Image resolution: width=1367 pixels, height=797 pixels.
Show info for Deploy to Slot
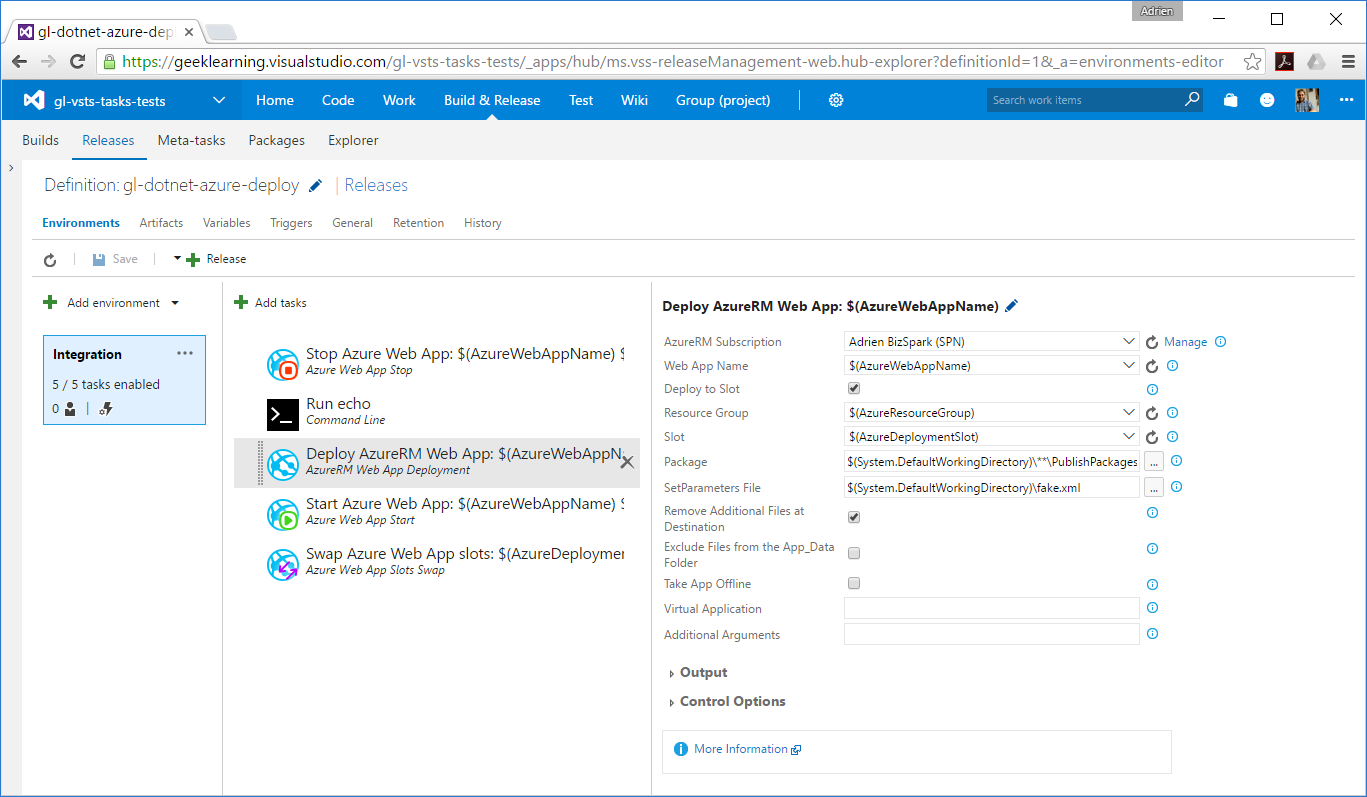pos(1152,390)
